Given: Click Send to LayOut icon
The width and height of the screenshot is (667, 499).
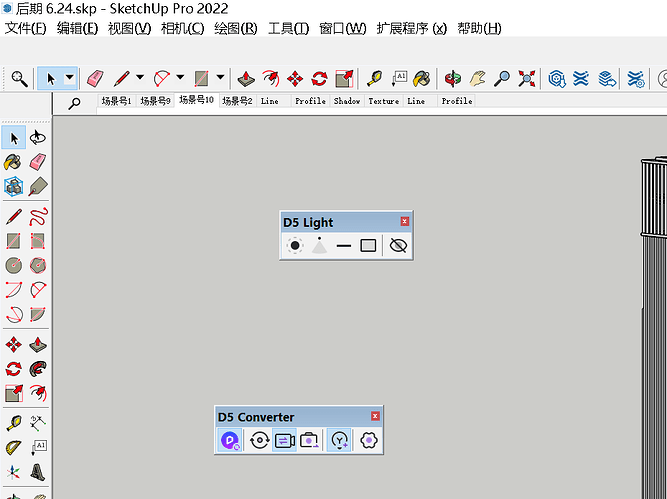Looking at the screenshot, I should tap(606, 79).
